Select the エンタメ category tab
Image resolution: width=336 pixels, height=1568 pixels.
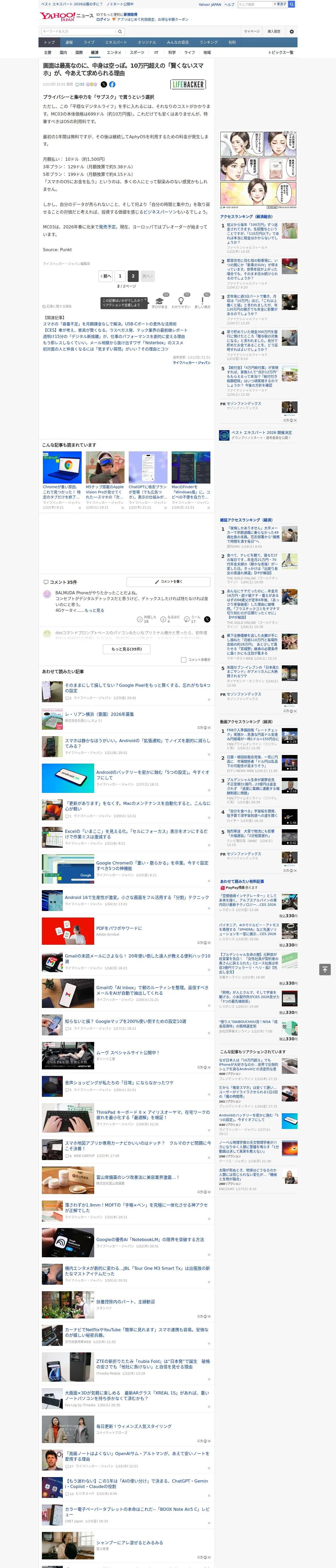tap(114, 52)
